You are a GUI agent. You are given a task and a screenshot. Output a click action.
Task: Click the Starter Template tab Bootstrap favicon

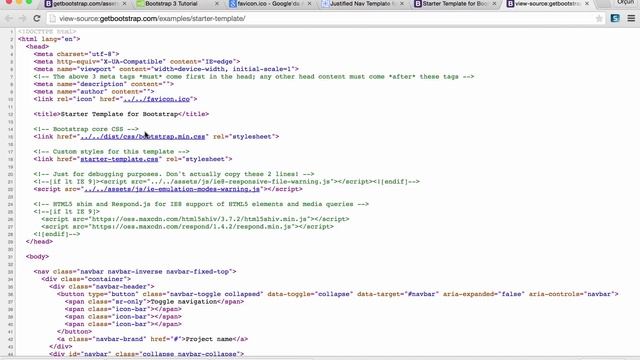click(x=418, y=4)
